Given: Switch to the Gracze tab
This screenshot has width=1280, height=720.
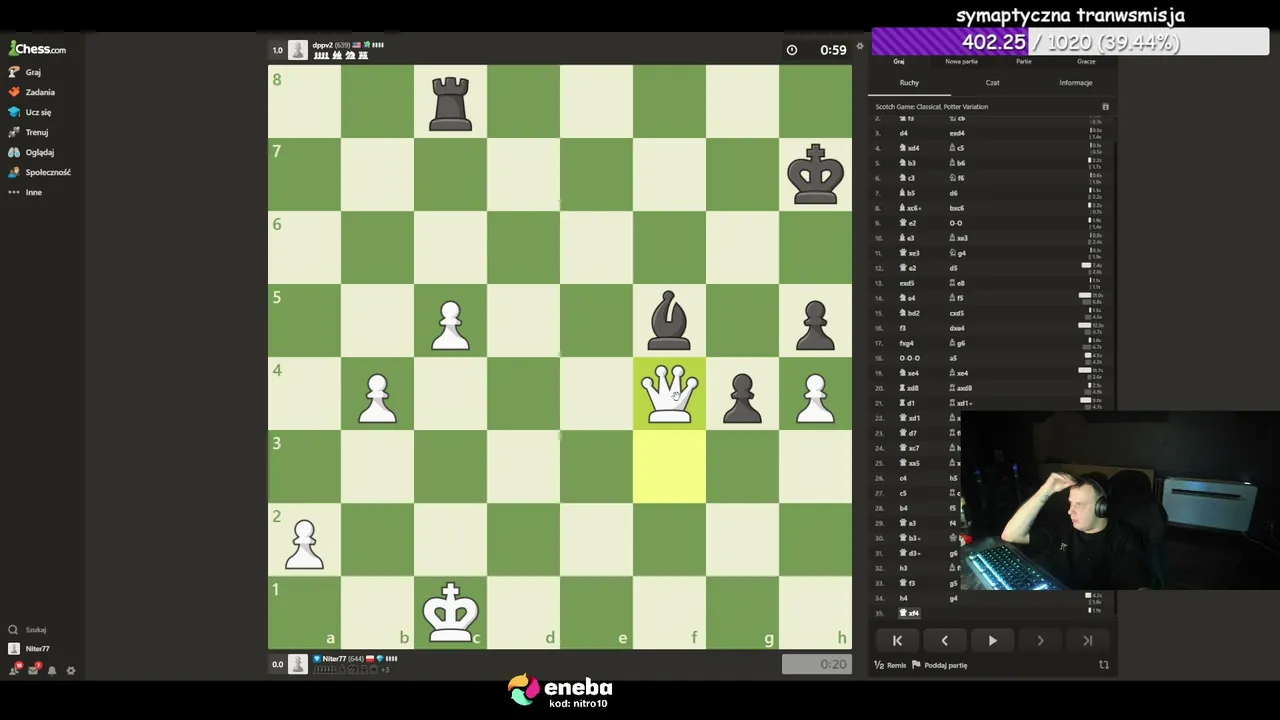Looking at the screenshot, I should (x=1086, y=62).
